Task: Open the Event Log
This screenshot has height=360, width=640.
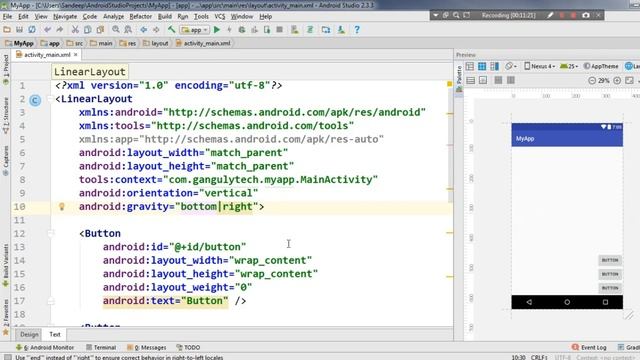Action: click(x=589, y=347)
